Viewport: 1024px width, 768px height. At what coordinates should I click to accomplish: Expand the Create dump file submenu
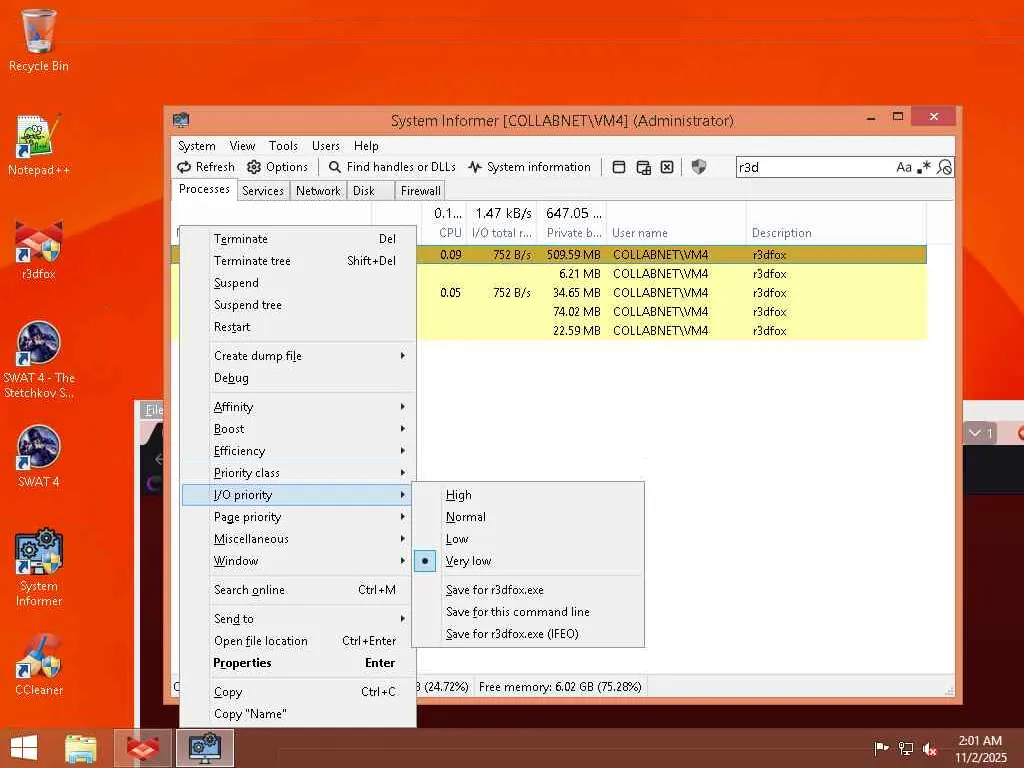pos(298,356)
